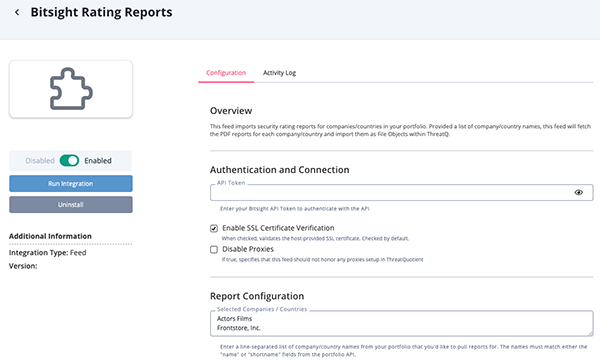Click the 'Disabled' label next to toggle
Image resolution: width=600 pixels, height=362 pixels.
(40, 161)
